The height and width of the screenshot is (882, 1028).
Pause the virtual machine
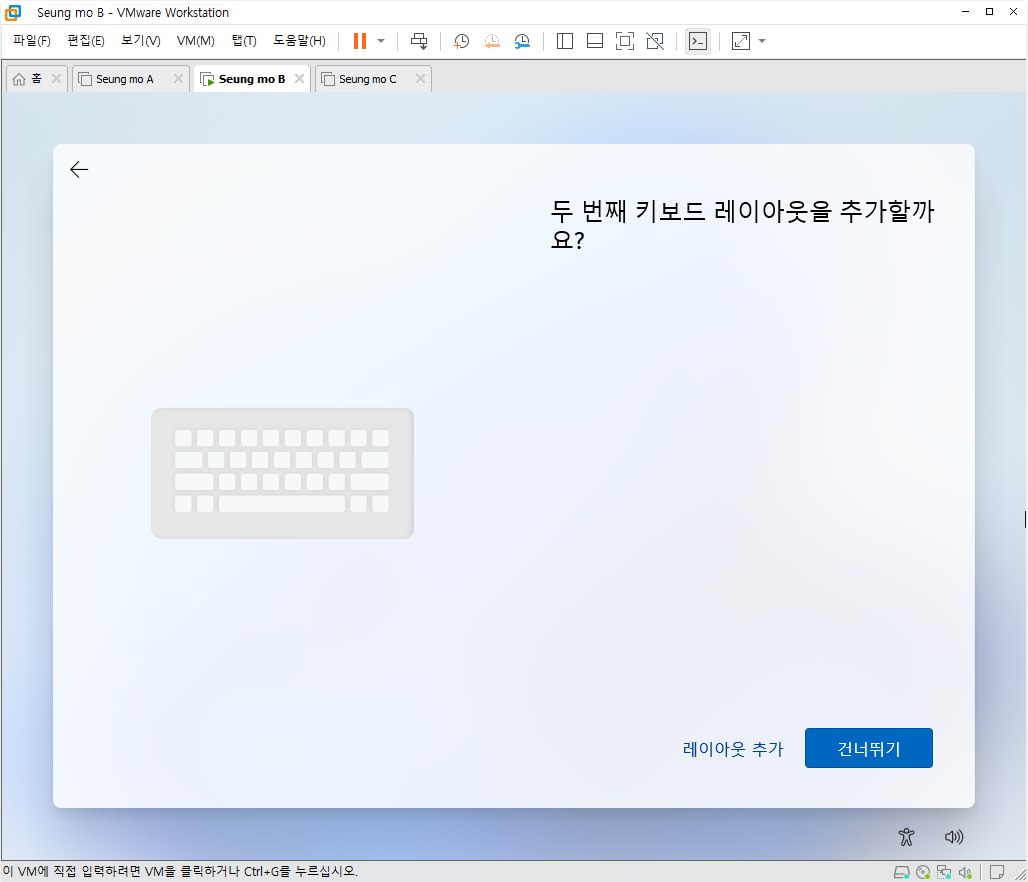359,41
